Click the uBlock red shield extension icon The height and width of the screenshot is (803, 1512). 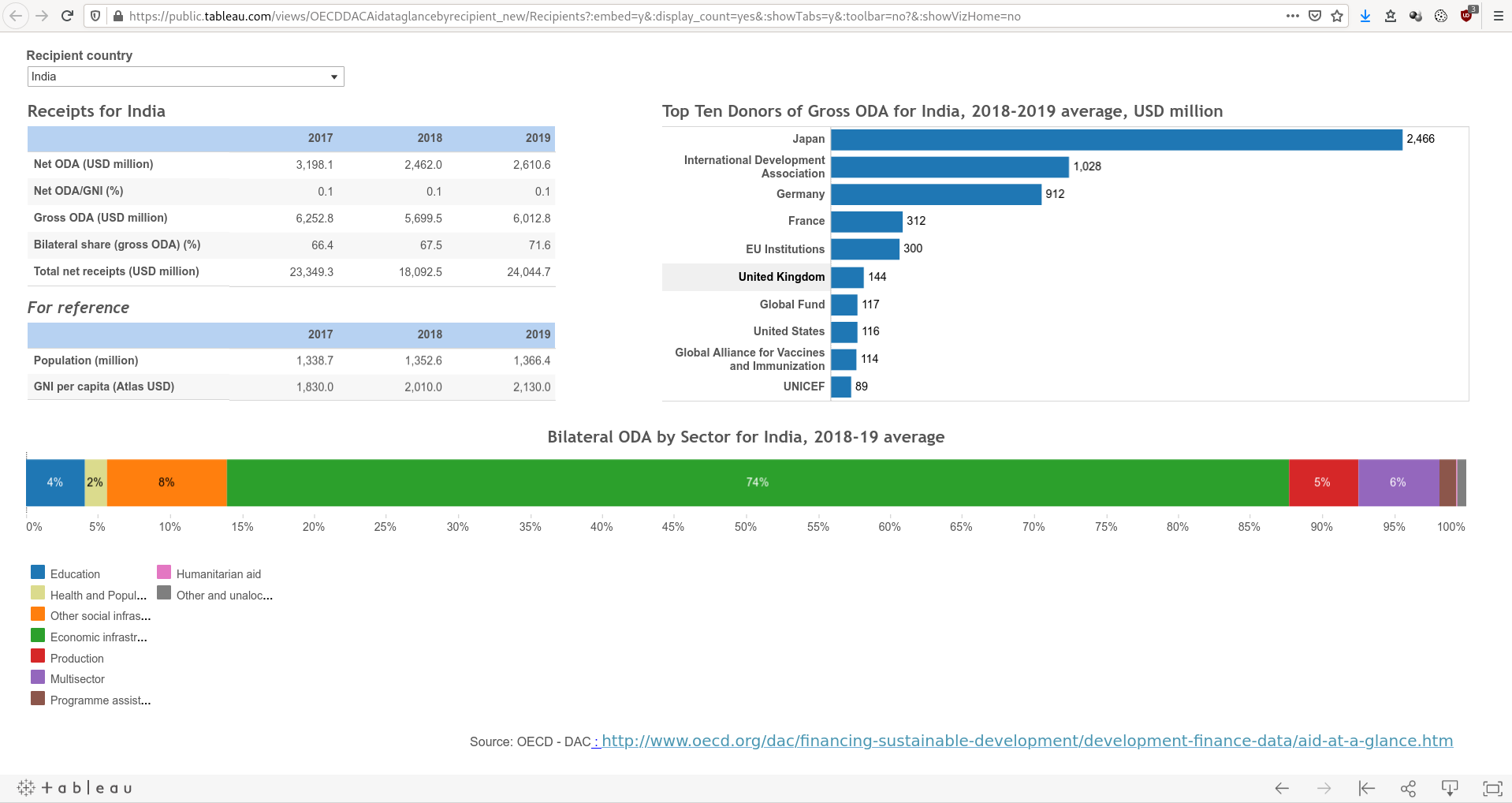pyautogui.click(x=1467, y=16)
